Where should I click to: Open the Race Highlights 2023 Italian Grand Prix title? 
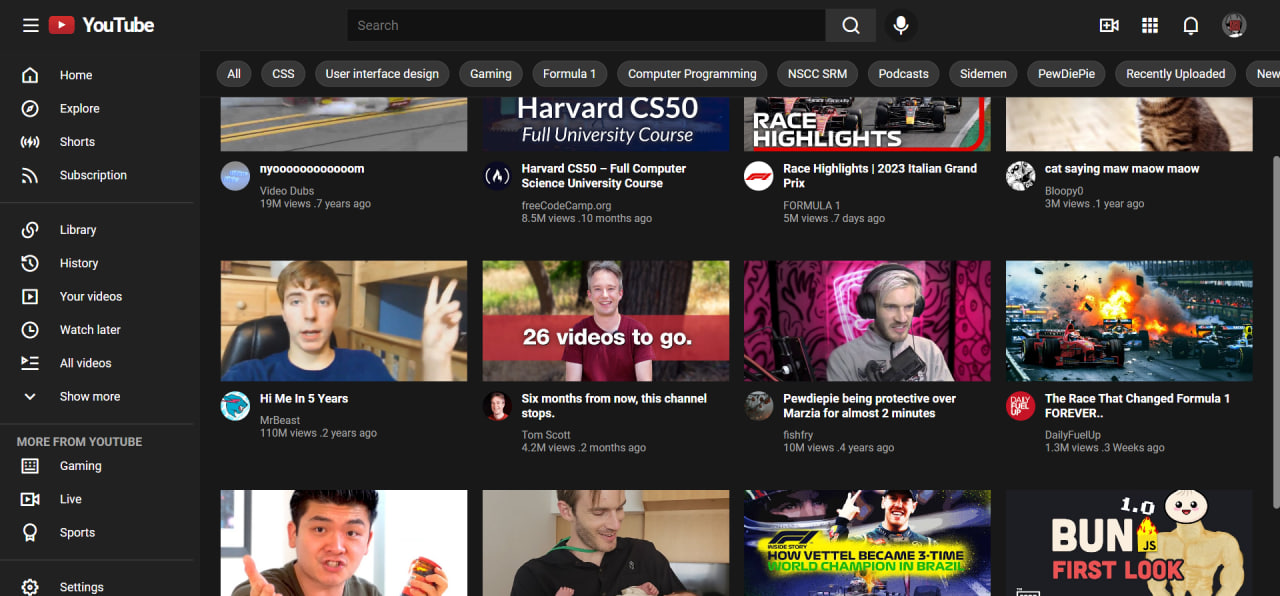[x=880, y=176]
